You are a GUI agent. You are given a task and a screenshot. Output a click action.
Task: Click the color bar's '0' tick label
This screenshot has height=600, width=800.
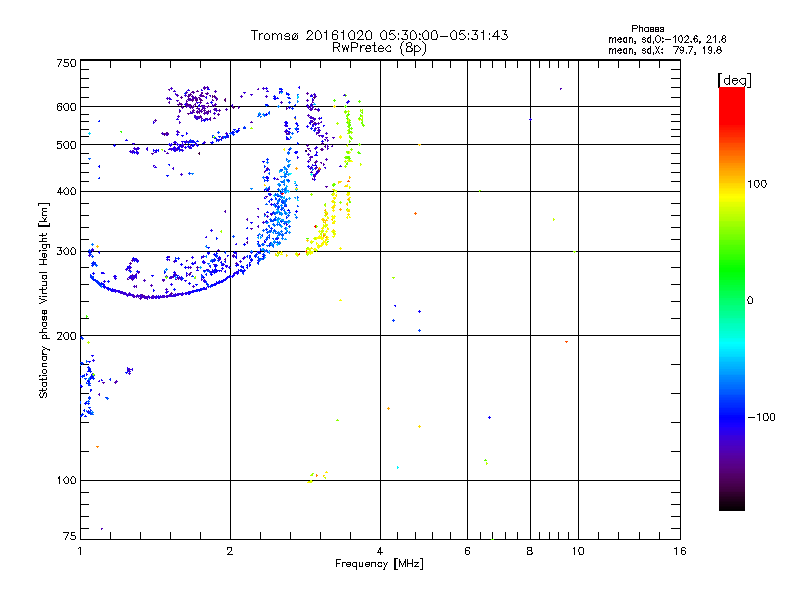(x=750, y=300)
